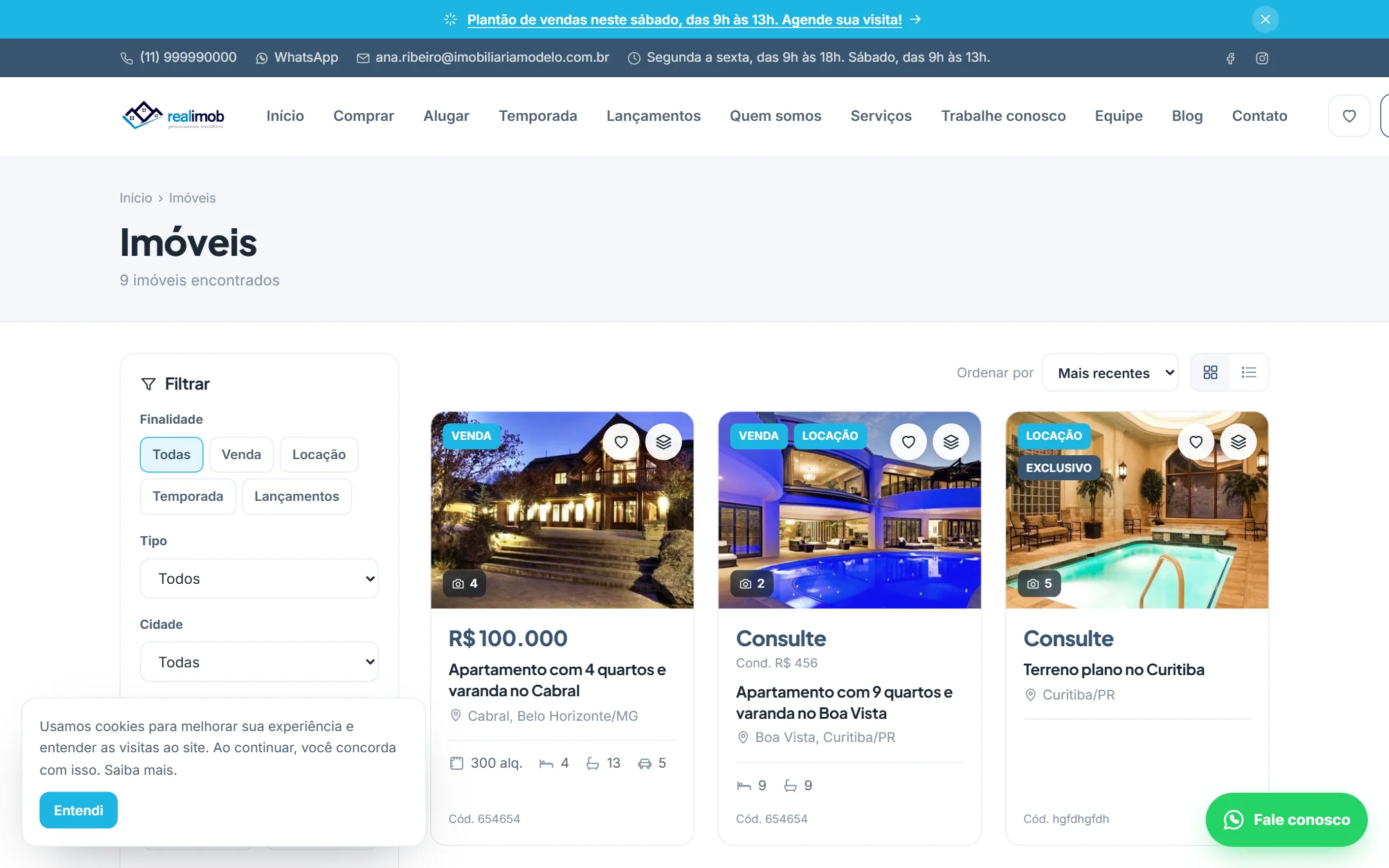Image resolution: width=1389 pixels, height=868 pixels.
Task: Select the Lançamentos finalidade filter
Action: coord(296,496)
